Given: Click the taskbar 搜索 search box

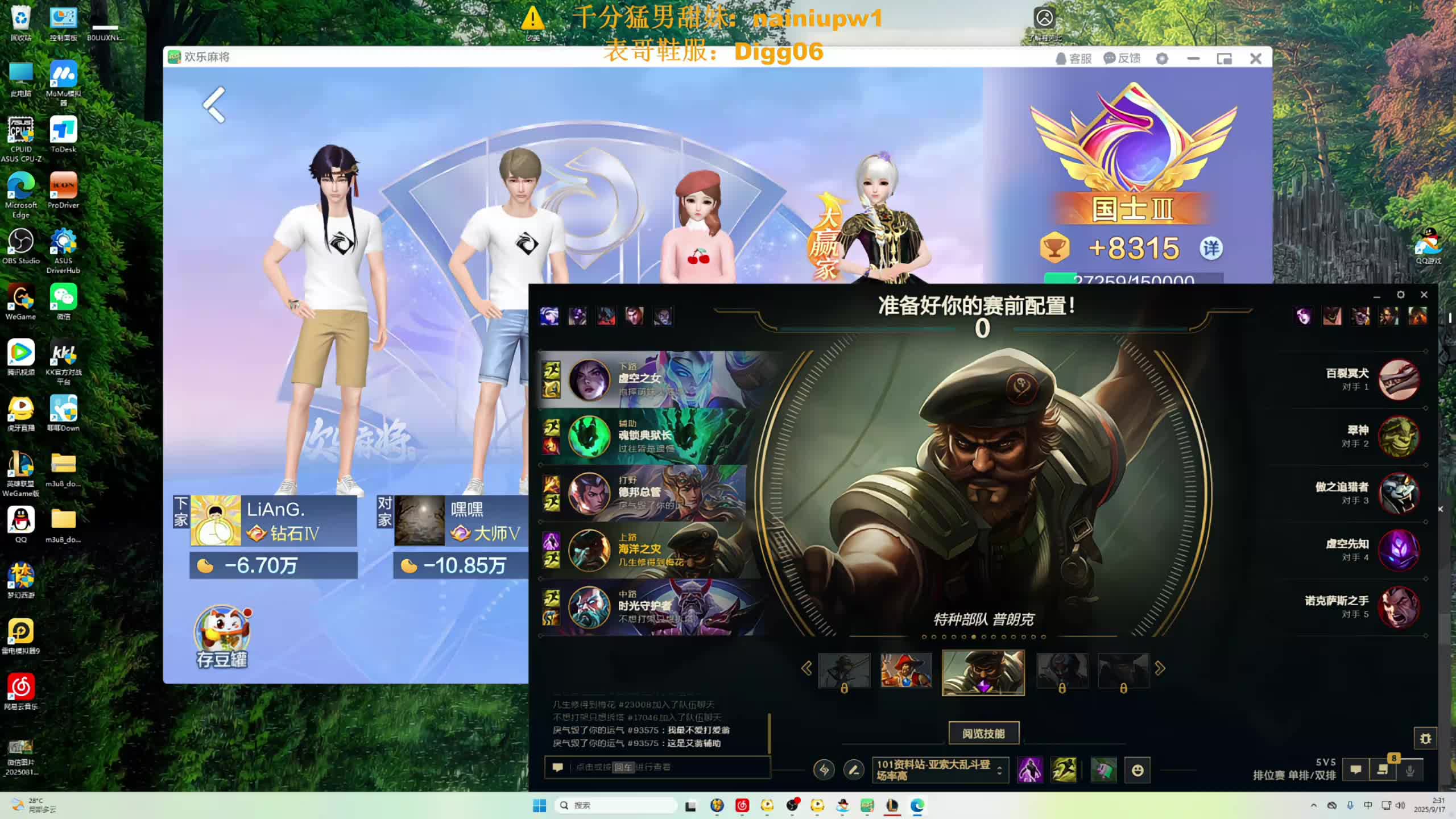Looking at the screenshot, I should click(616, 805).
